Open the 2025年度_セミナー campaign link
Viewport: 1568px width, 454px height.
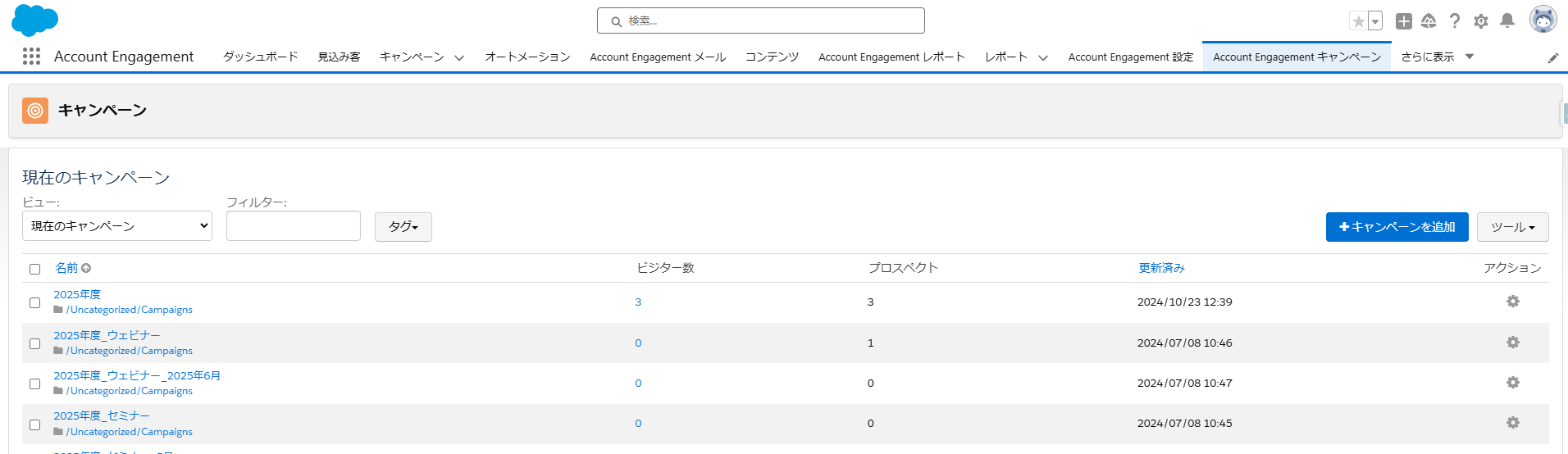pyautogui.click(x=102, y=415)
